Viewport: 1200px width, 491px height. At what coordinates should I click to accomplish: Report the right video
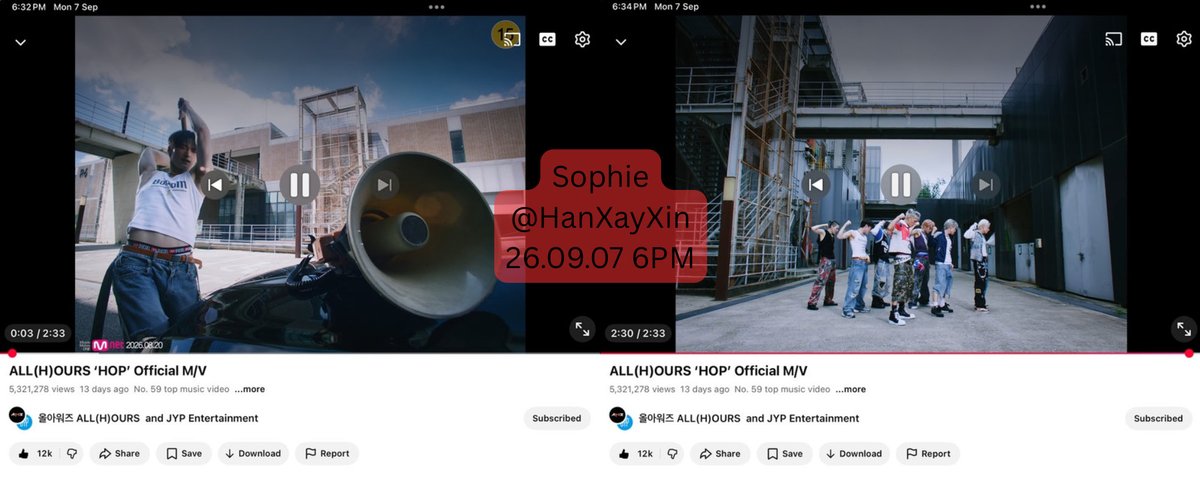(x=928, y=453)
